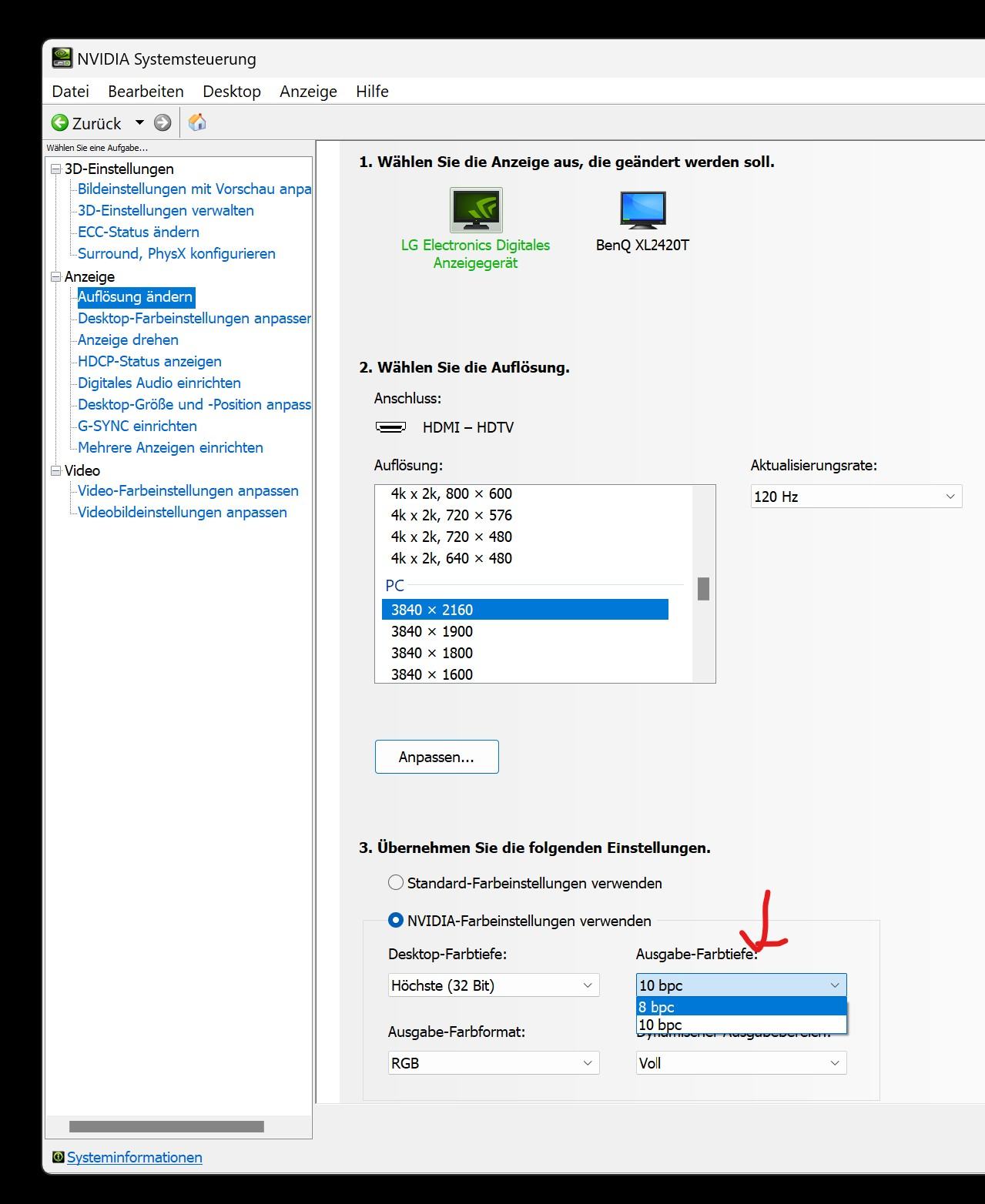Viewport: 985px width, 1204px height.
Task: Open the Desktop menu
Action: (232, 91)
